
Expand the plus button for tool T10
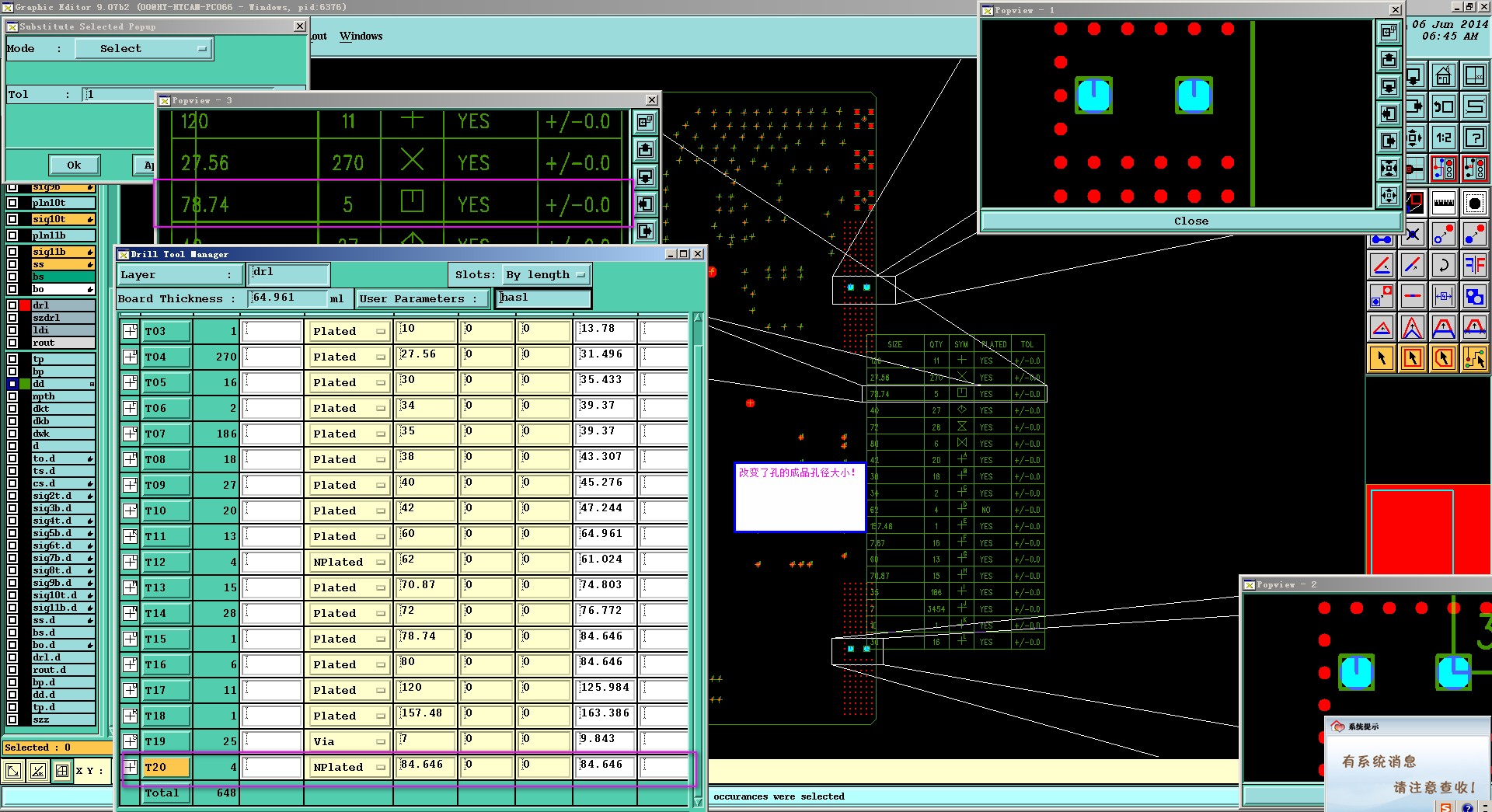131,511
